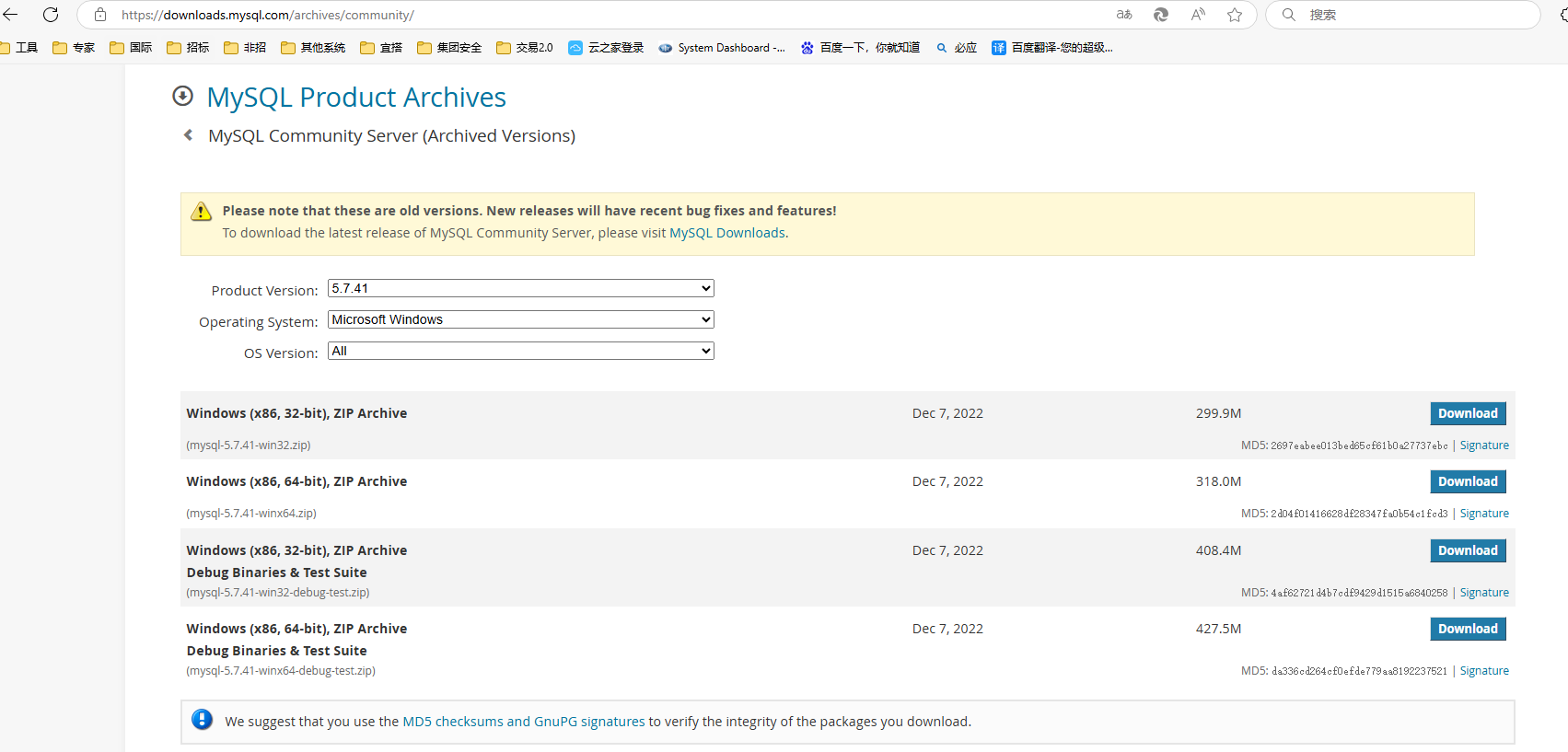The height and width of the screenshot is (752, 1568).
Task: Open the 集团安全 bookmarks folder
Action: pyautogui.click(x=449, y=48)
